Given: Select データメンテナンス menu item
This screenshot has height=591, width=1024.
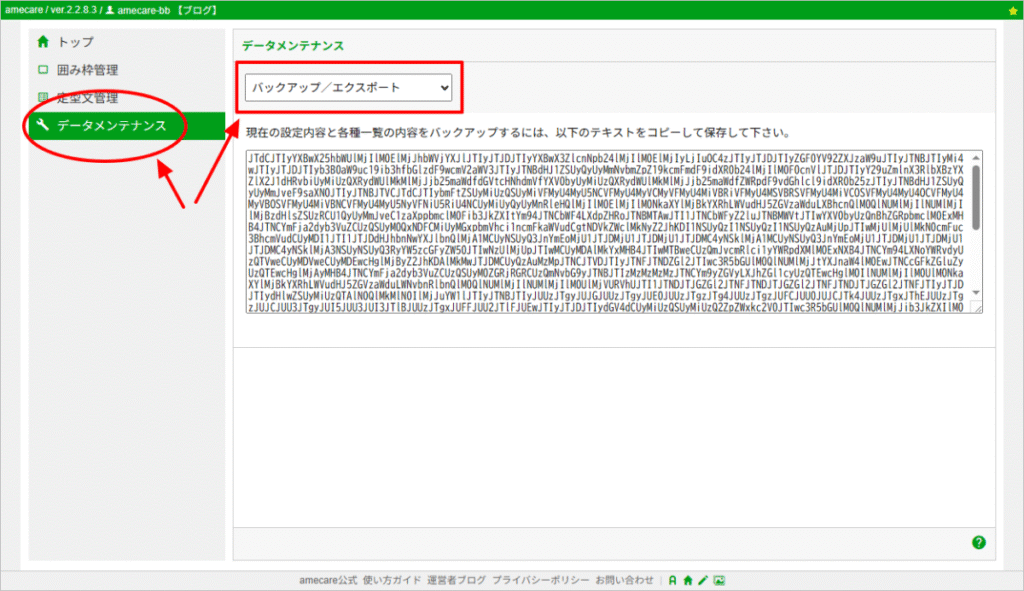Looking at the screenshot, I should [110, 125].
